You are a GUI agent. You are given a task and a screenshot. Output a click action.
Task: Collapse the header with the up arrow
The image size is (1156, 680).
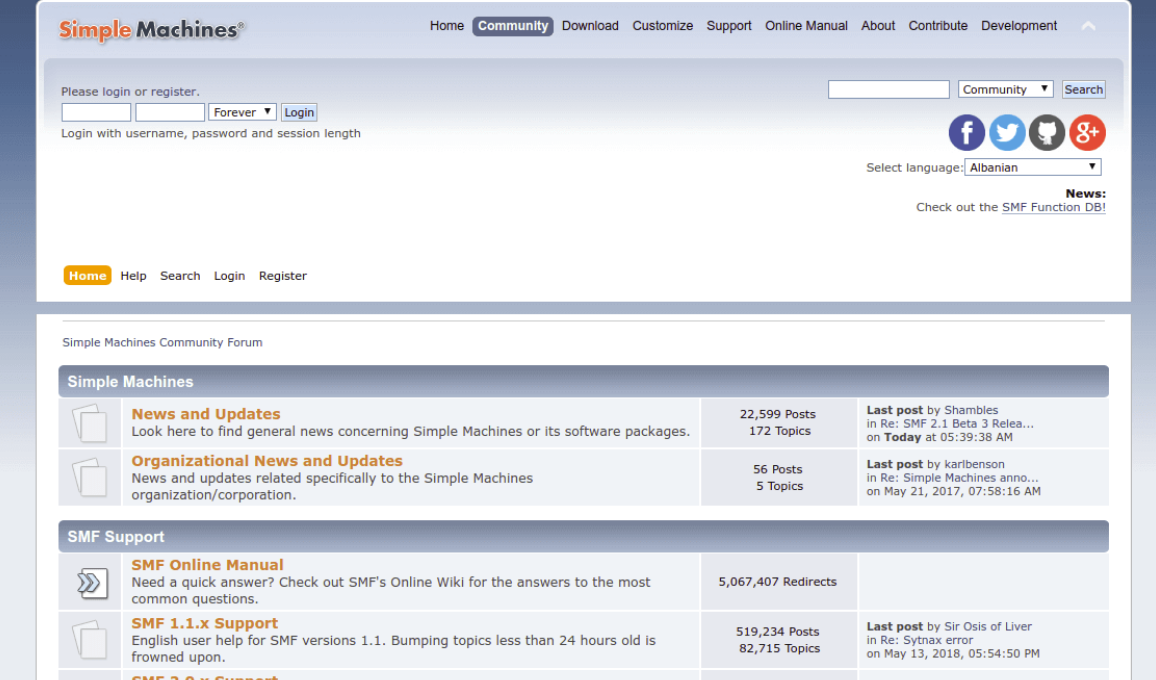(x=1088, y=27)
